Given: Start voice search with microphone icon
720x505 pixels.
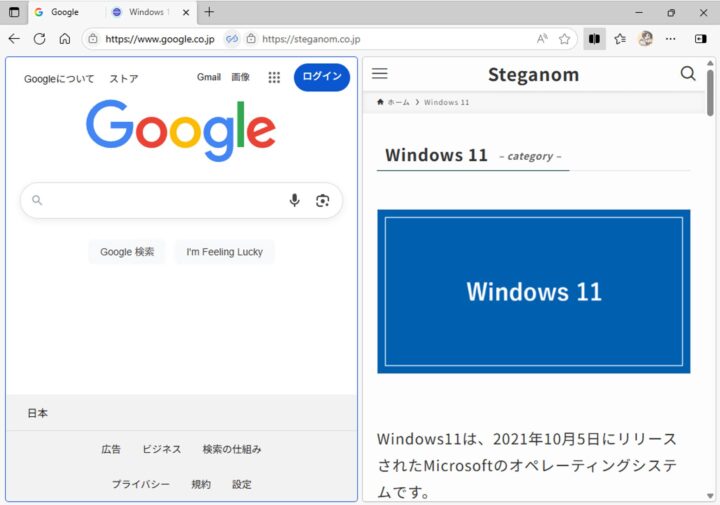Looking at the screenshot, I should tap(294, 200).
